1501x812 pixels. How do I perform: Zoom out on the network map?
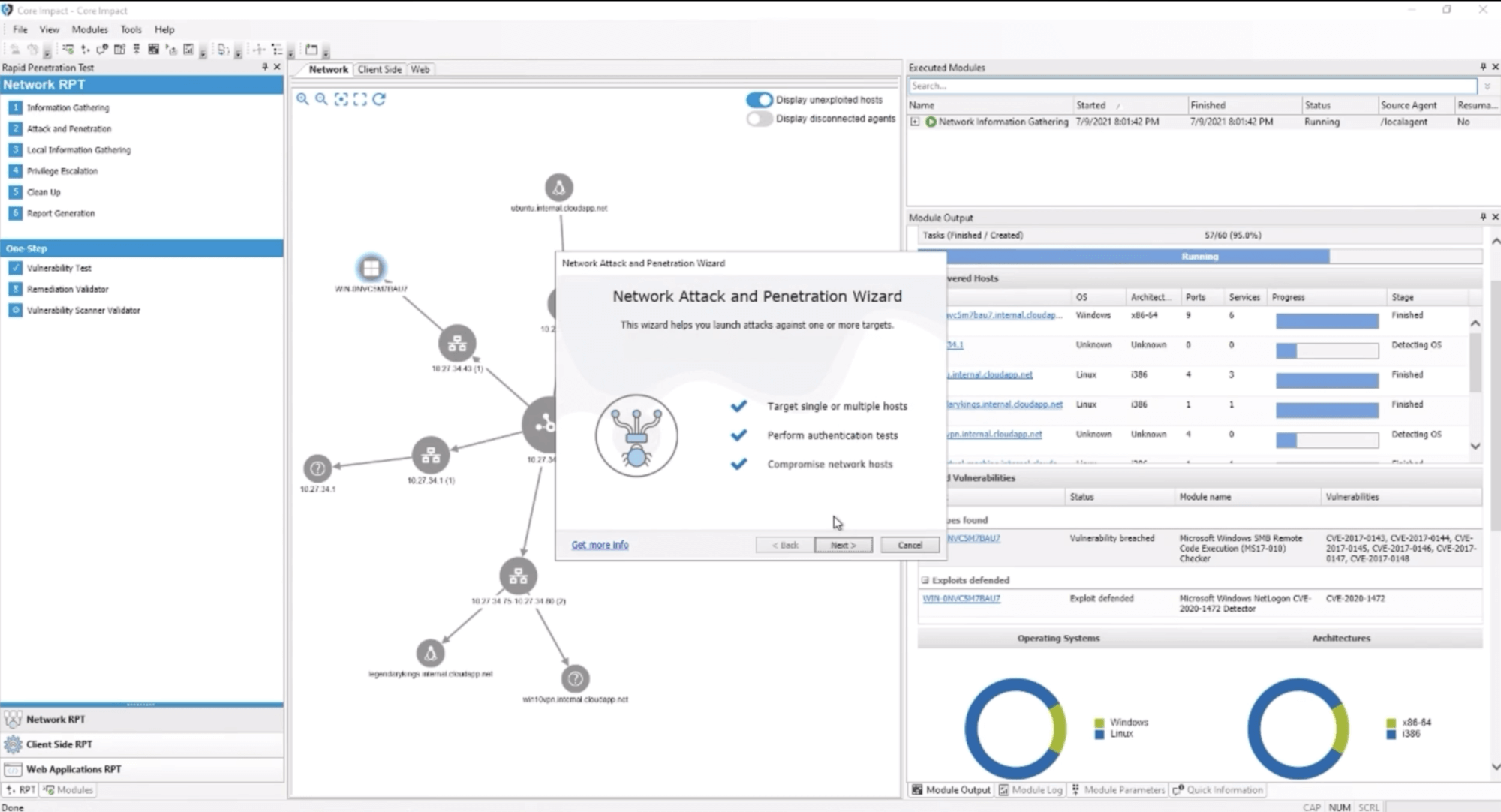(321, 99)
